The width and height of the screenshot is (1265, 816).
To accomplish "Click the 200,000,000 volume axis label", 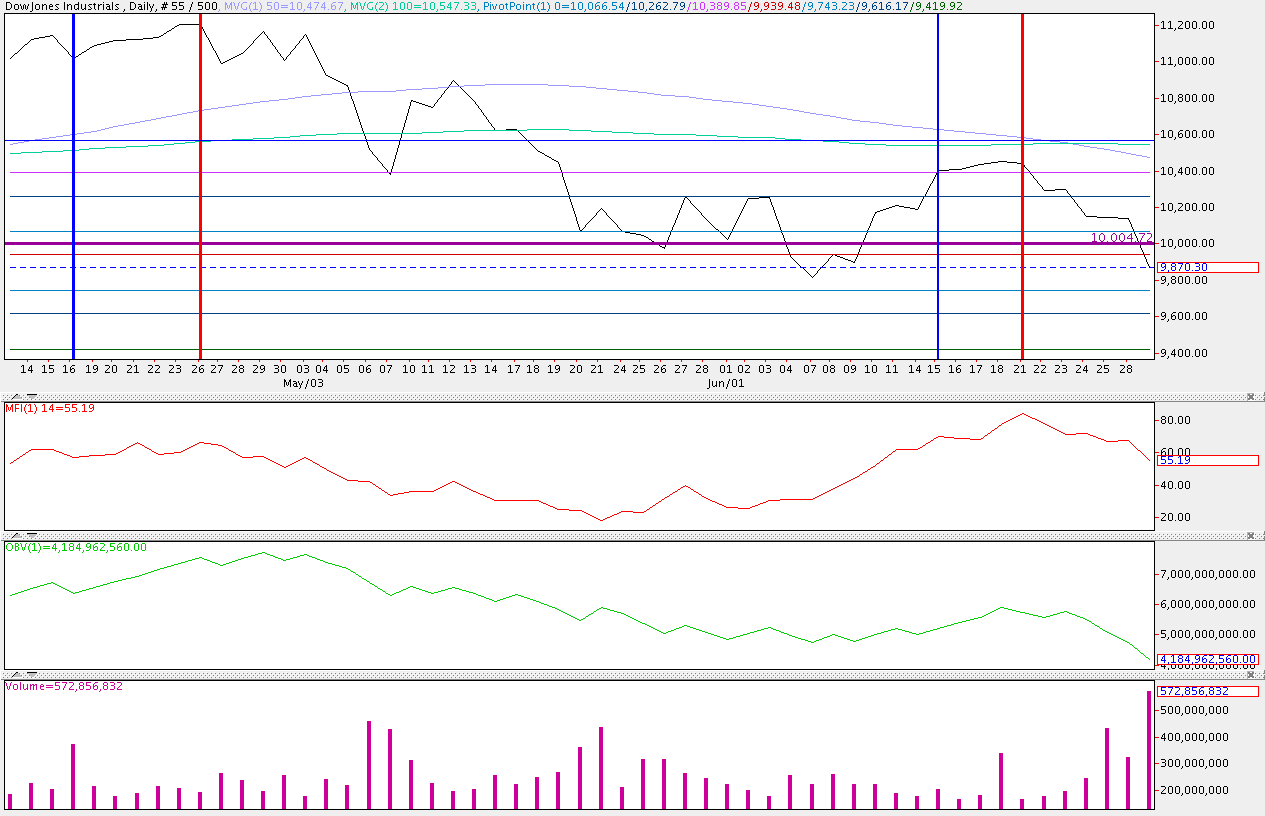I will pyautogui.click(x=1192, y=790).
